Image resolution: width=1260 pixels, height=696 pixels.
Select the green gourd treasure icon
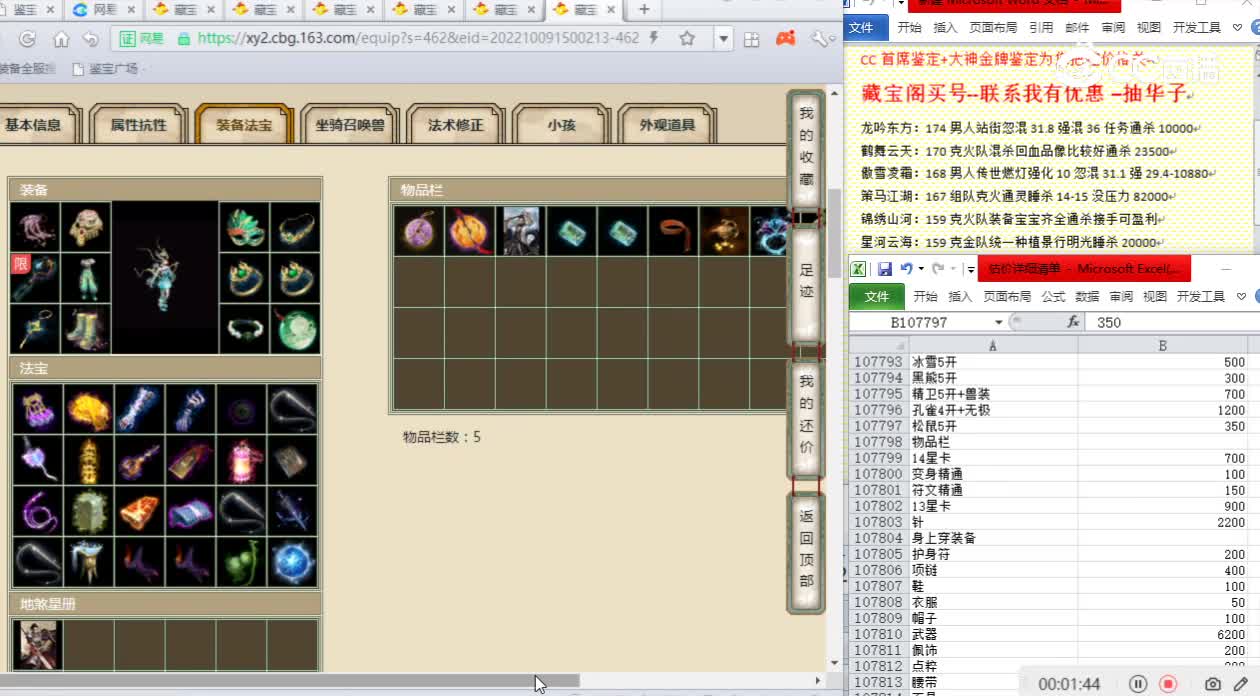tap(242, 562)
